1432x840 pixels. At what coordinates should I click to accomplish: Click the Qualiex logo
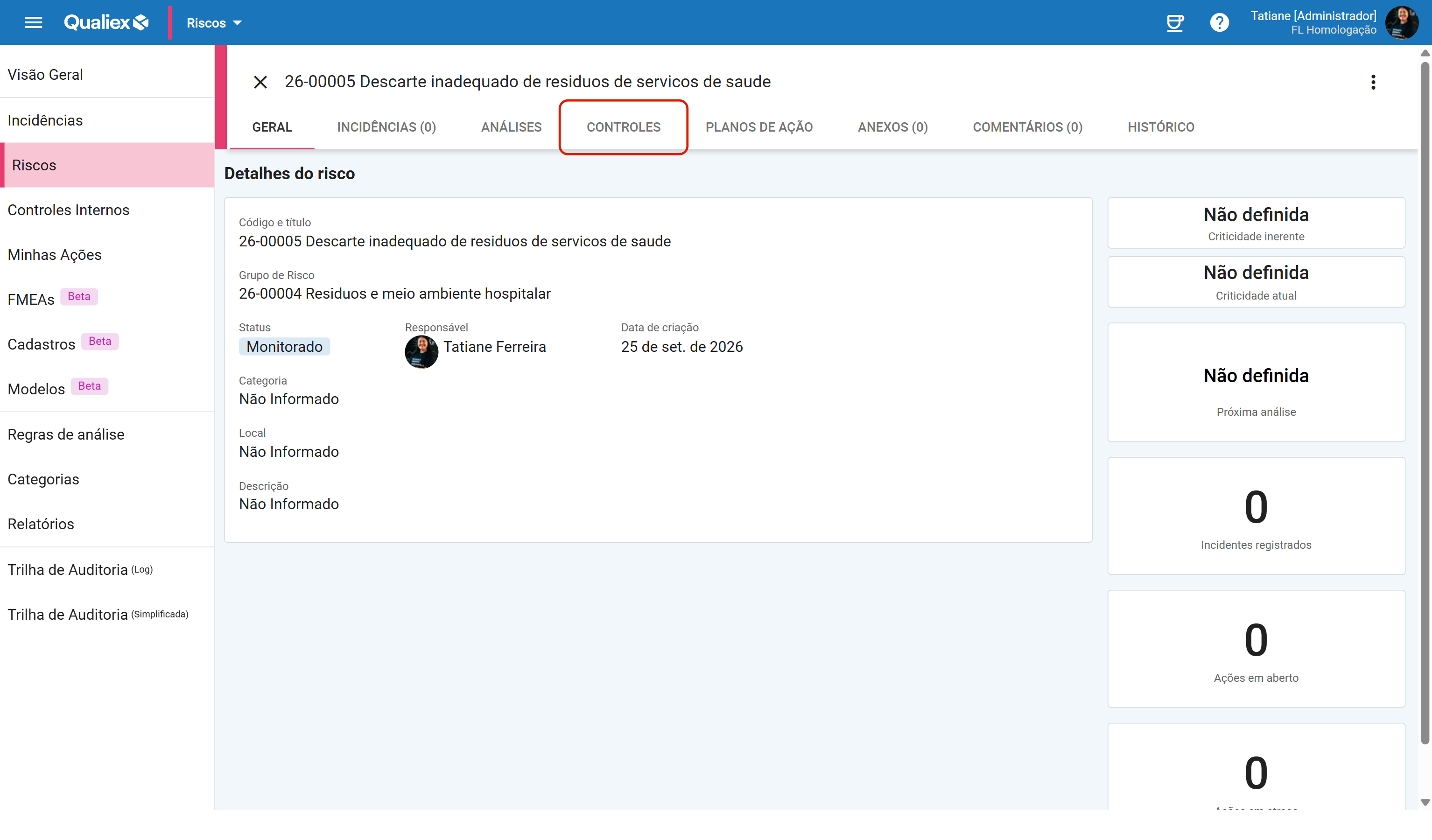tap(106, 23)
